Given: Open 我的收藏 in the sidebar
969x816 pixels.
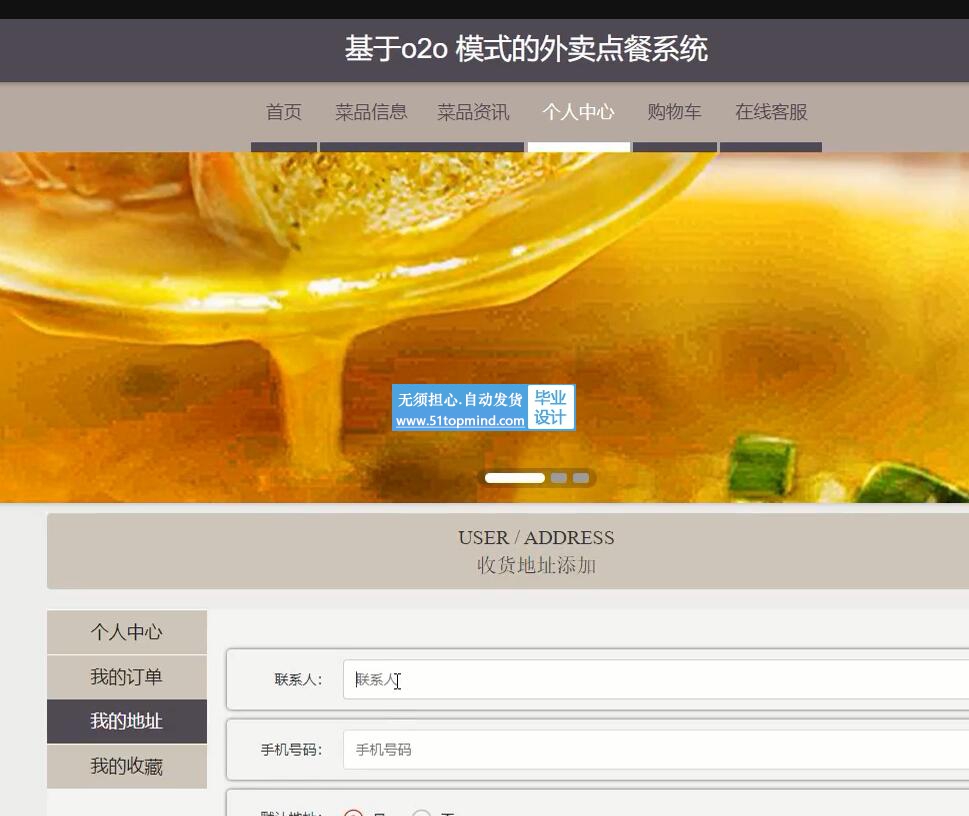Looking at the screenshot, I should pos(127,767).
